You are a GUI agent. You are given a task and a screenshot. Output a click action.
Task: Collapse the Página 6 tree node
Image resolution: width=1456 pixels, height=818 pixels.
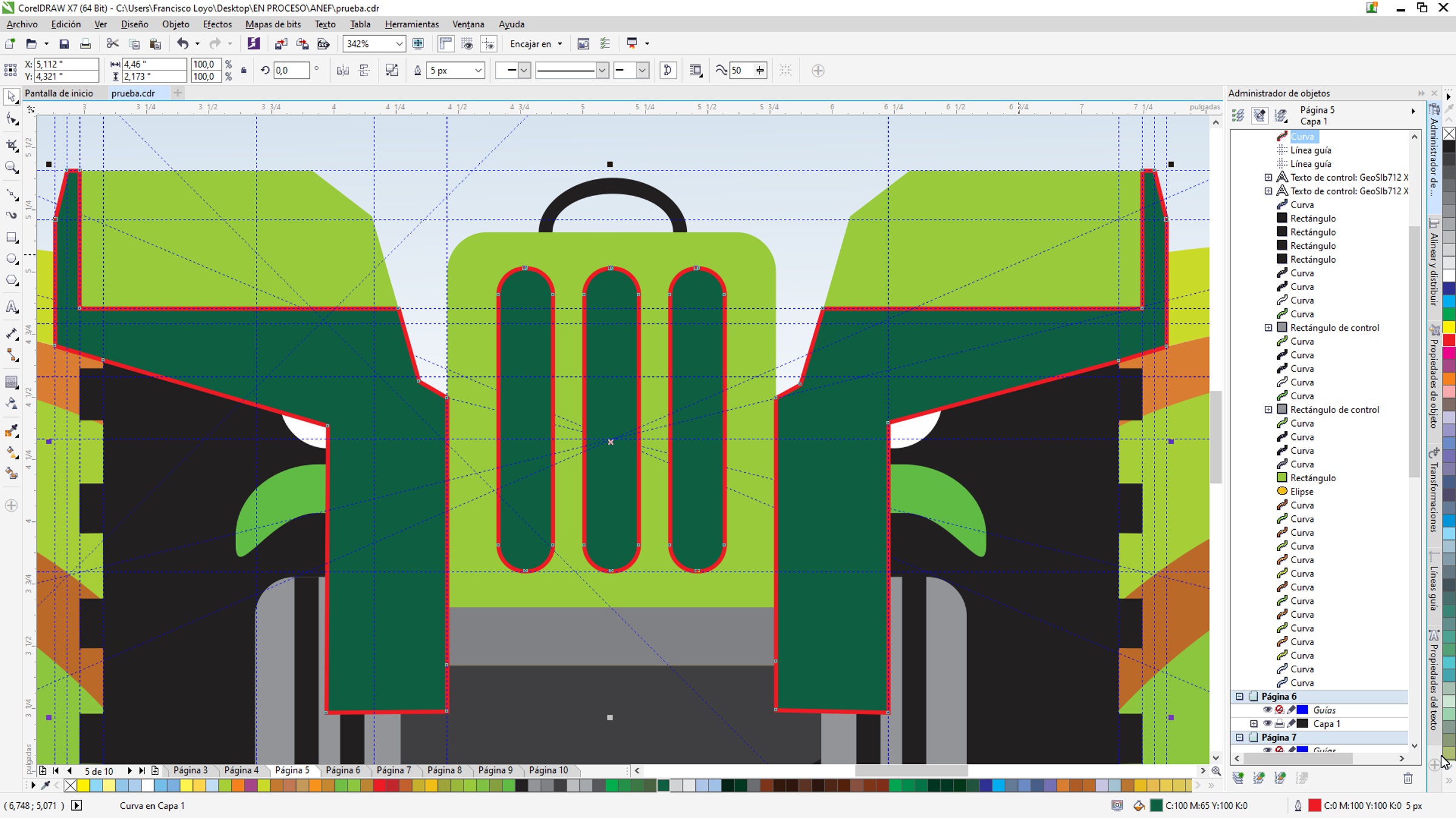click(x=1239, y=697)
